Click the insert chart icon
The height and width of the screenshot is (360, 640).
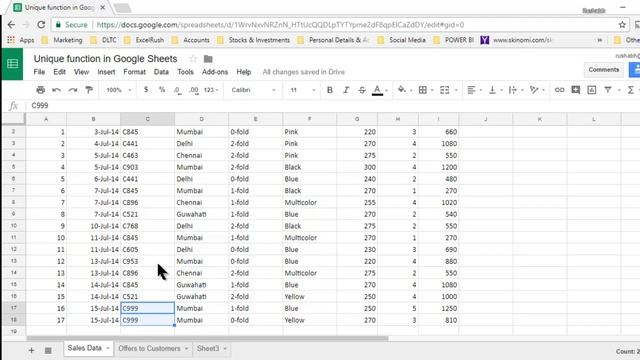pyautogui.click(x=591, y=90)
